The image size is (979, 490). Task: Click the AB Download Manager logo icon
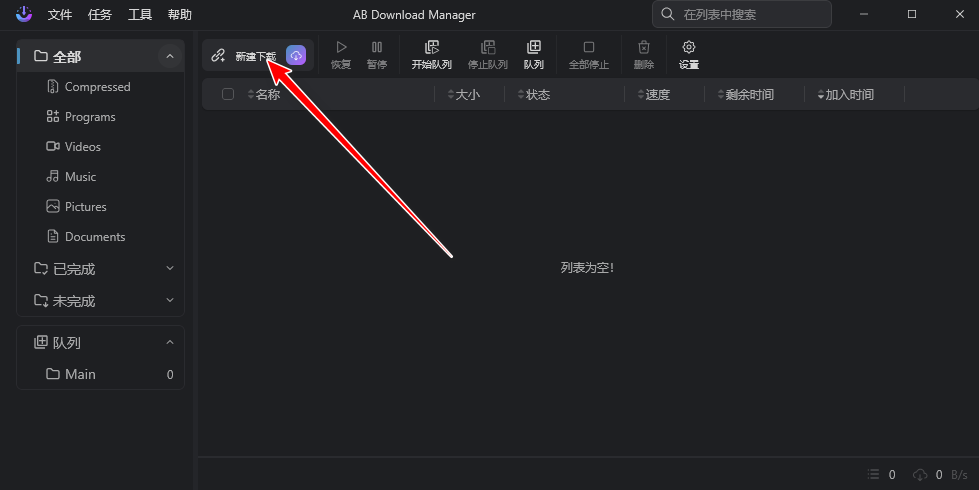click(x=24, y=14)
